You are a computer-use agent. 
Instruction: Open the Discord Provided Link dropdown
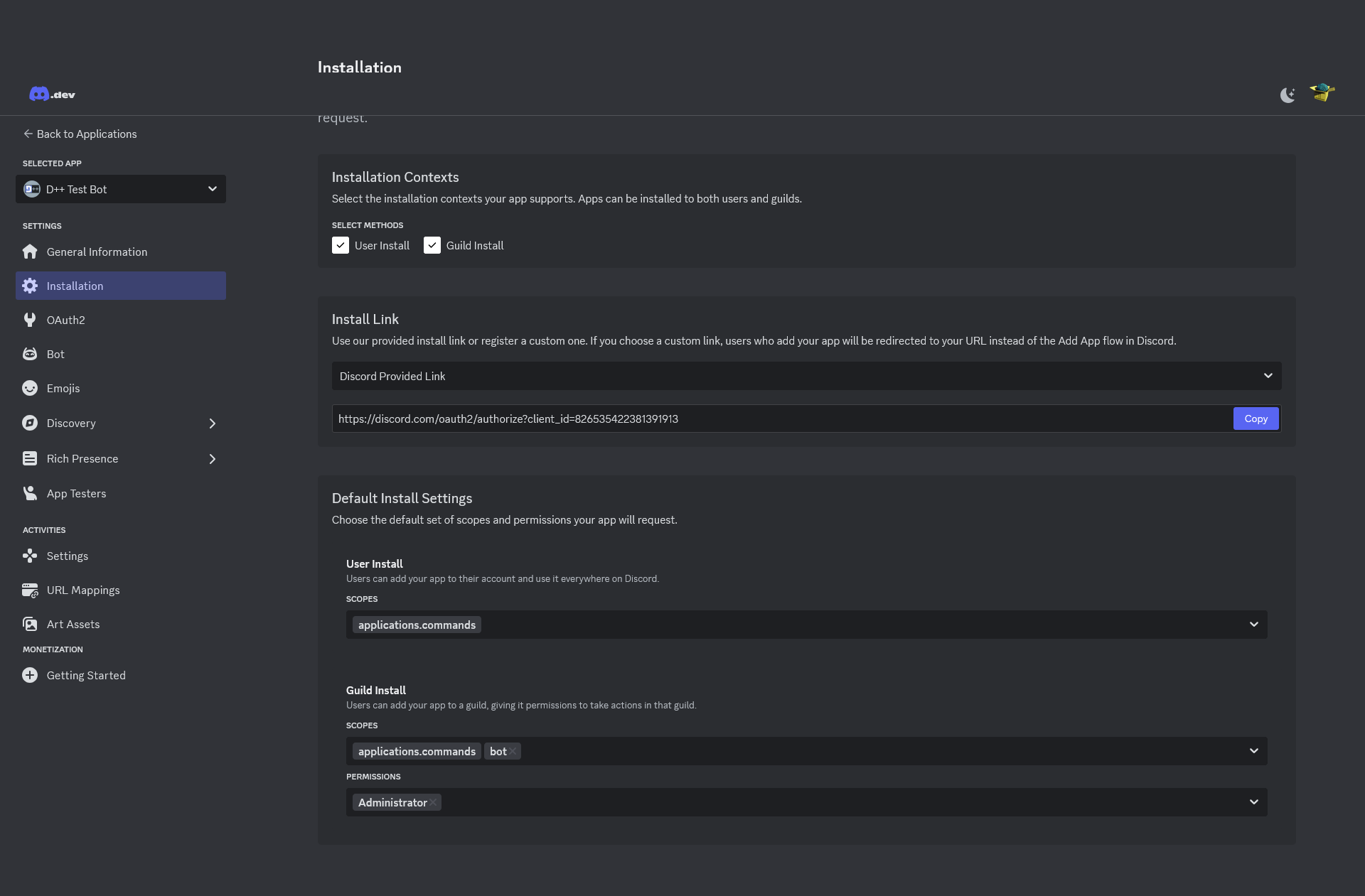click(806, 376)
